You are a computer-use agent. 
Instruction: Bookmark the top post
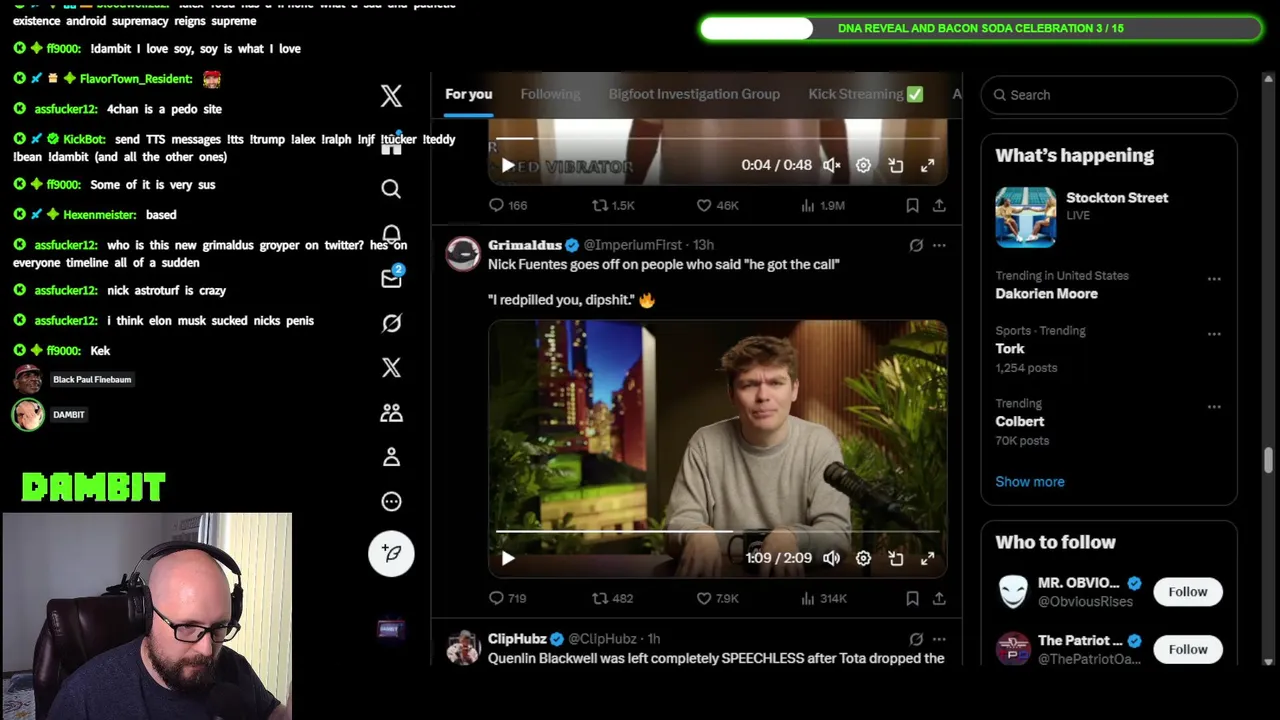[x=912, y=205]
